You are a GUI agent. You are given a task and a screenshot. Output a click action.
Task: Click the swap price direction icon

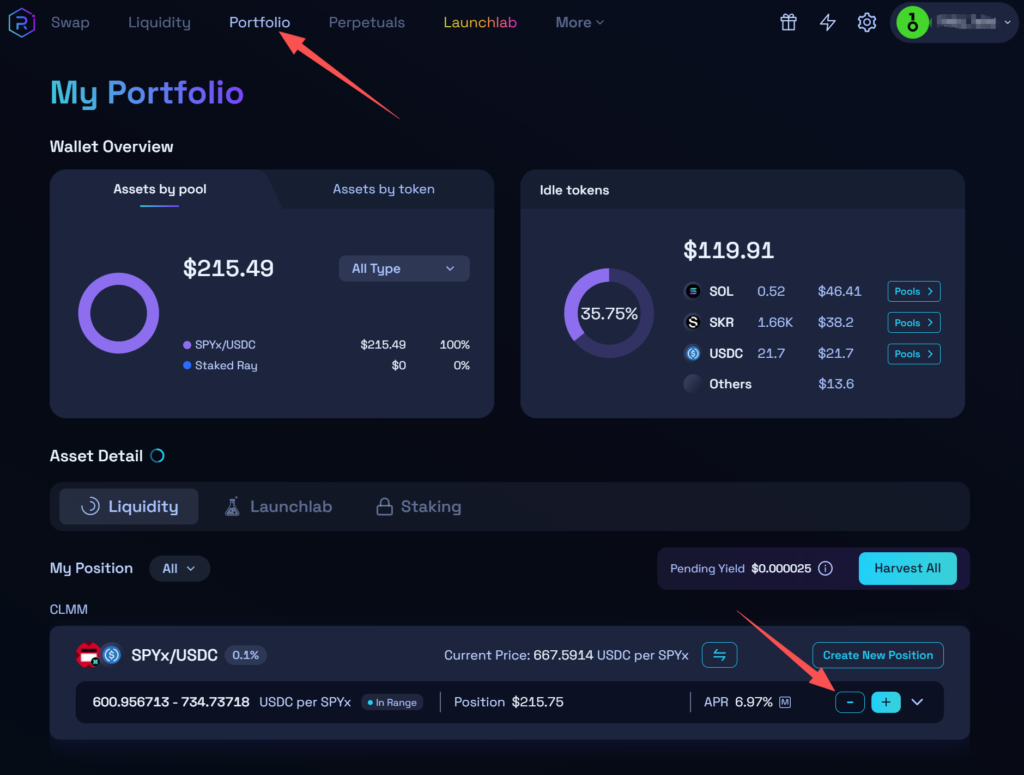tap(719, 655)
